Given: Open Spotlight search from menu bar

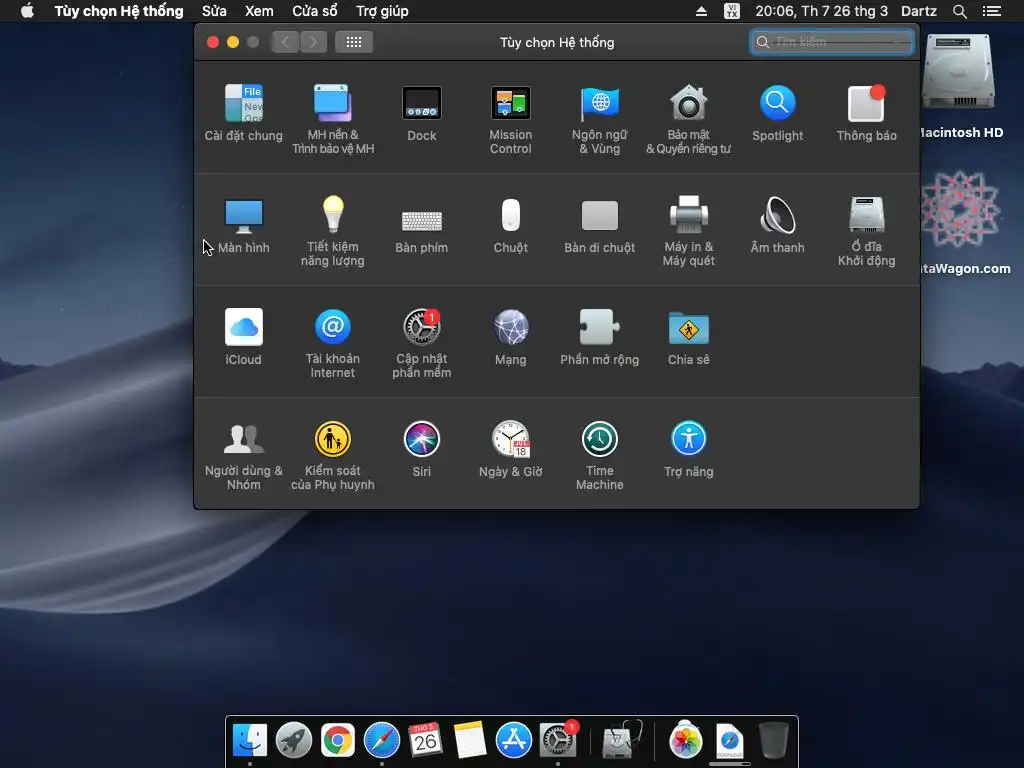Looking at the screenshot, I should pyautogui.click(x=959, y=11).
